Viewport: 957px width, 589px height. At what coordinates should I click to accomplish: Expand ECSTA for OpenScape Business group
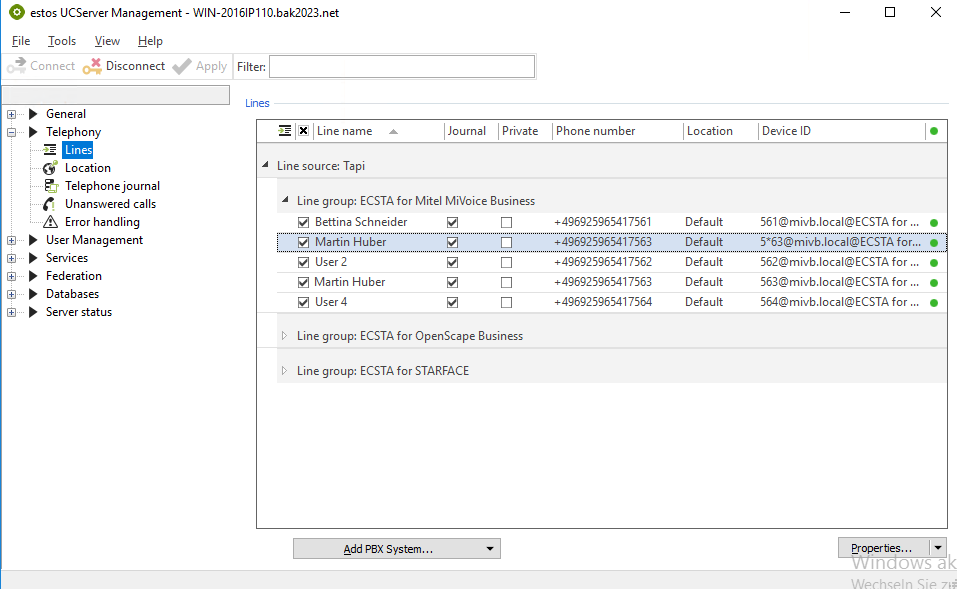click(x=284, y=336)
